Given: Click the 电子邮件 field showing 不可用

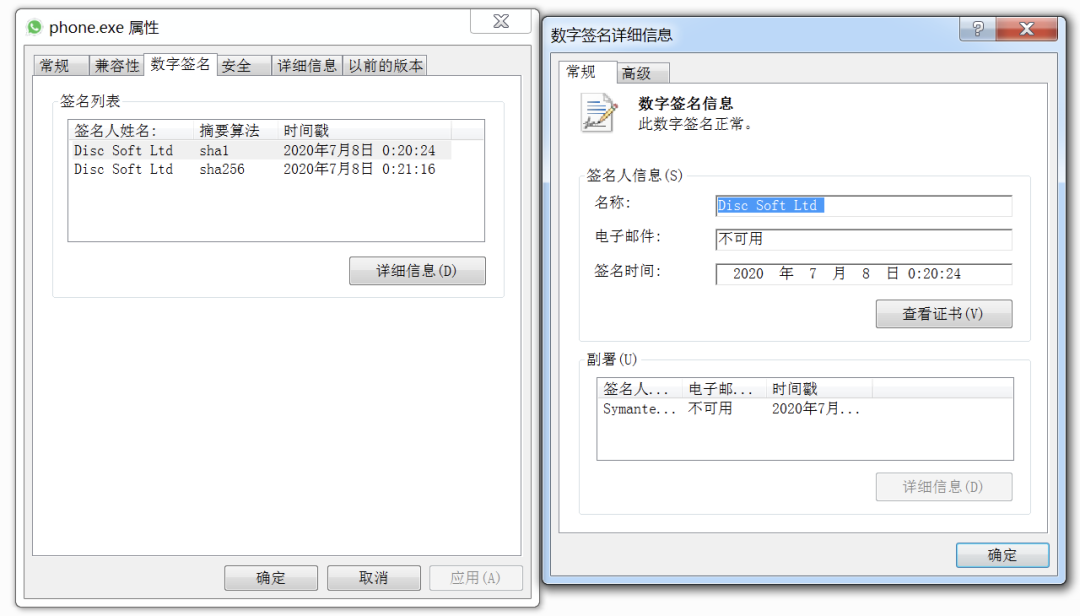Looking at the screenshot, I should [864, 239].
